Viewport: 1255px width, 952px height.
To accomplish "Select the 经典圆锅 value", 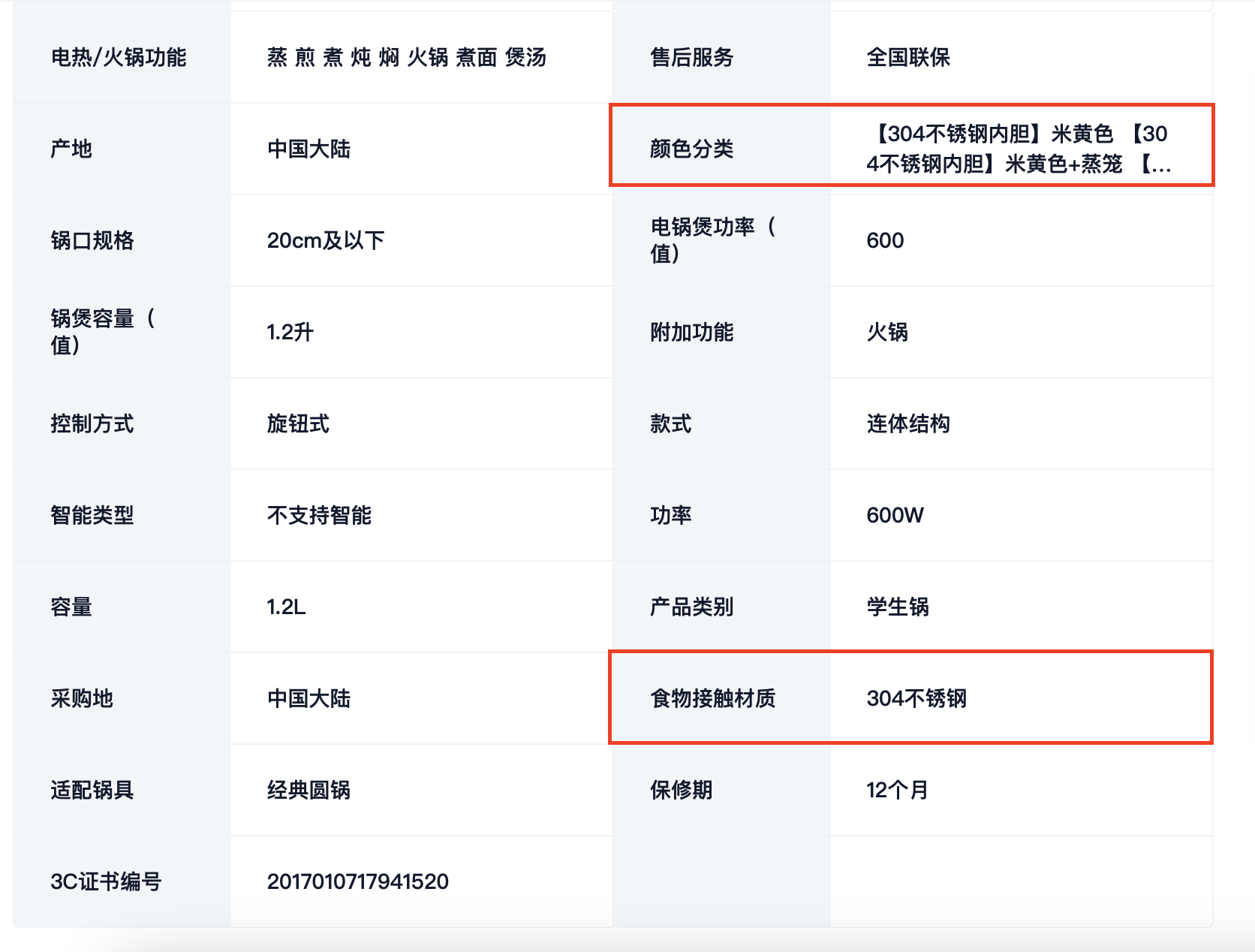I will [308, 790].
